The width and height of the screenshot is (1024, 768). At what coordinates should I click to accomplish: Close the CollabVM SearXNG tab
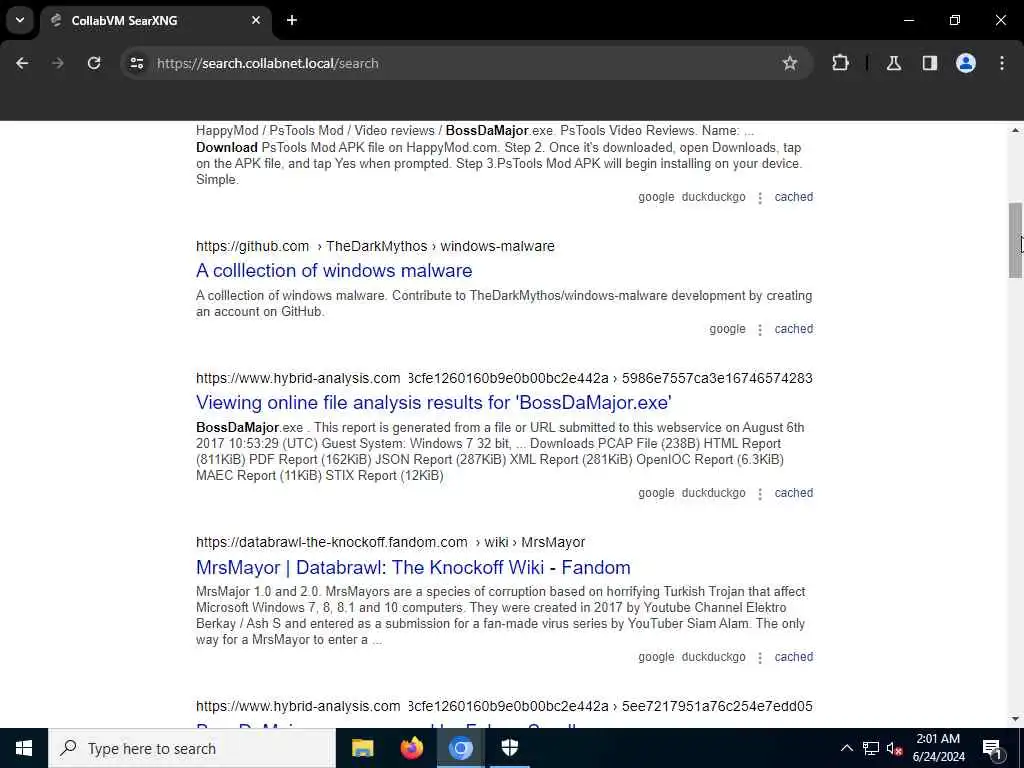point(256,20)
